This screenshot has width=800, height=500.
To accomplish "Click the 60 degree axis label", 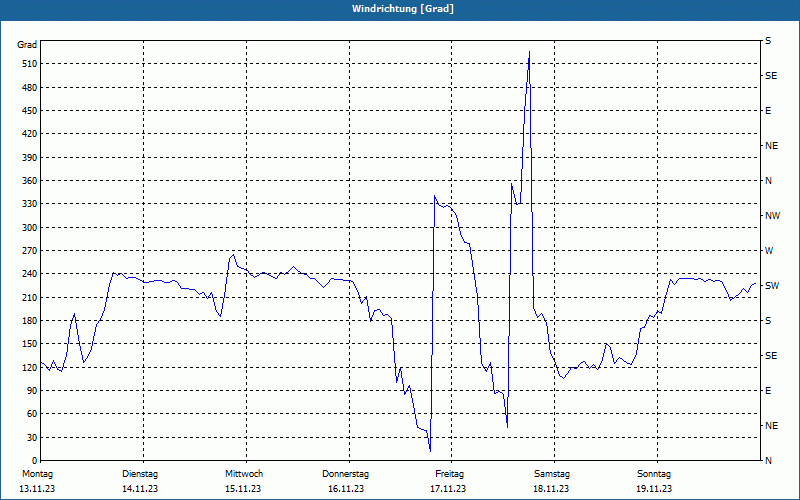I will tap(32, 414).
